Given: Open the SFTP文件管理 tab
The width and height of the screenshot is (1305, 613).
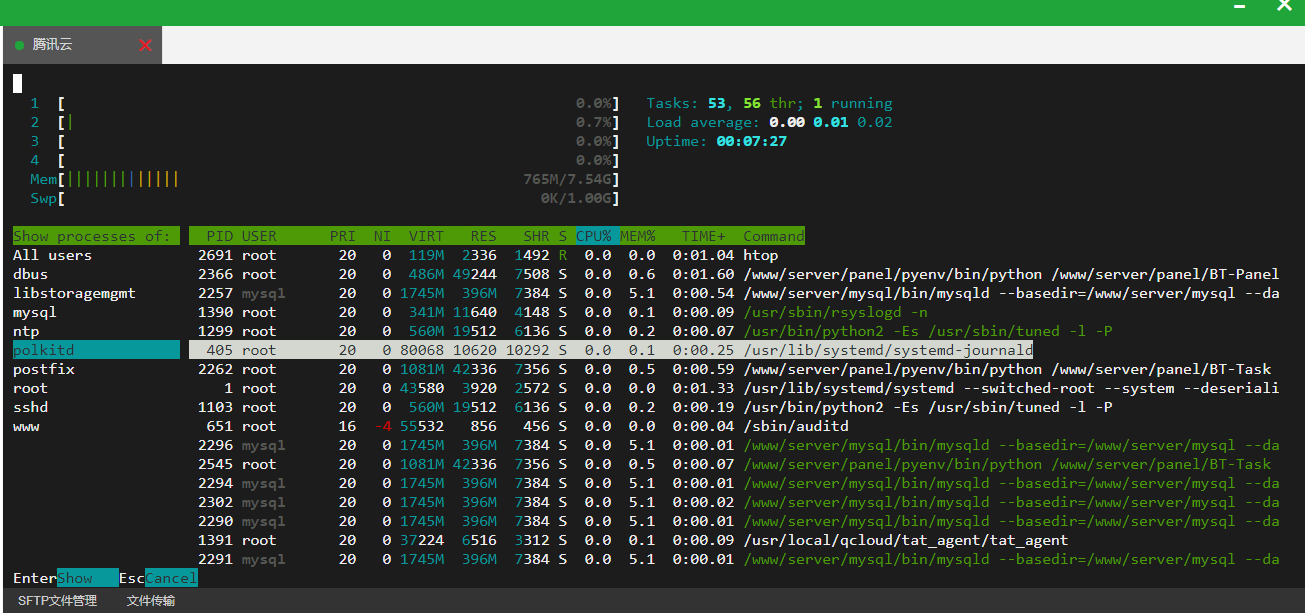Looking at the screenshot, I should pyautogui.click(x=57, y=601).
